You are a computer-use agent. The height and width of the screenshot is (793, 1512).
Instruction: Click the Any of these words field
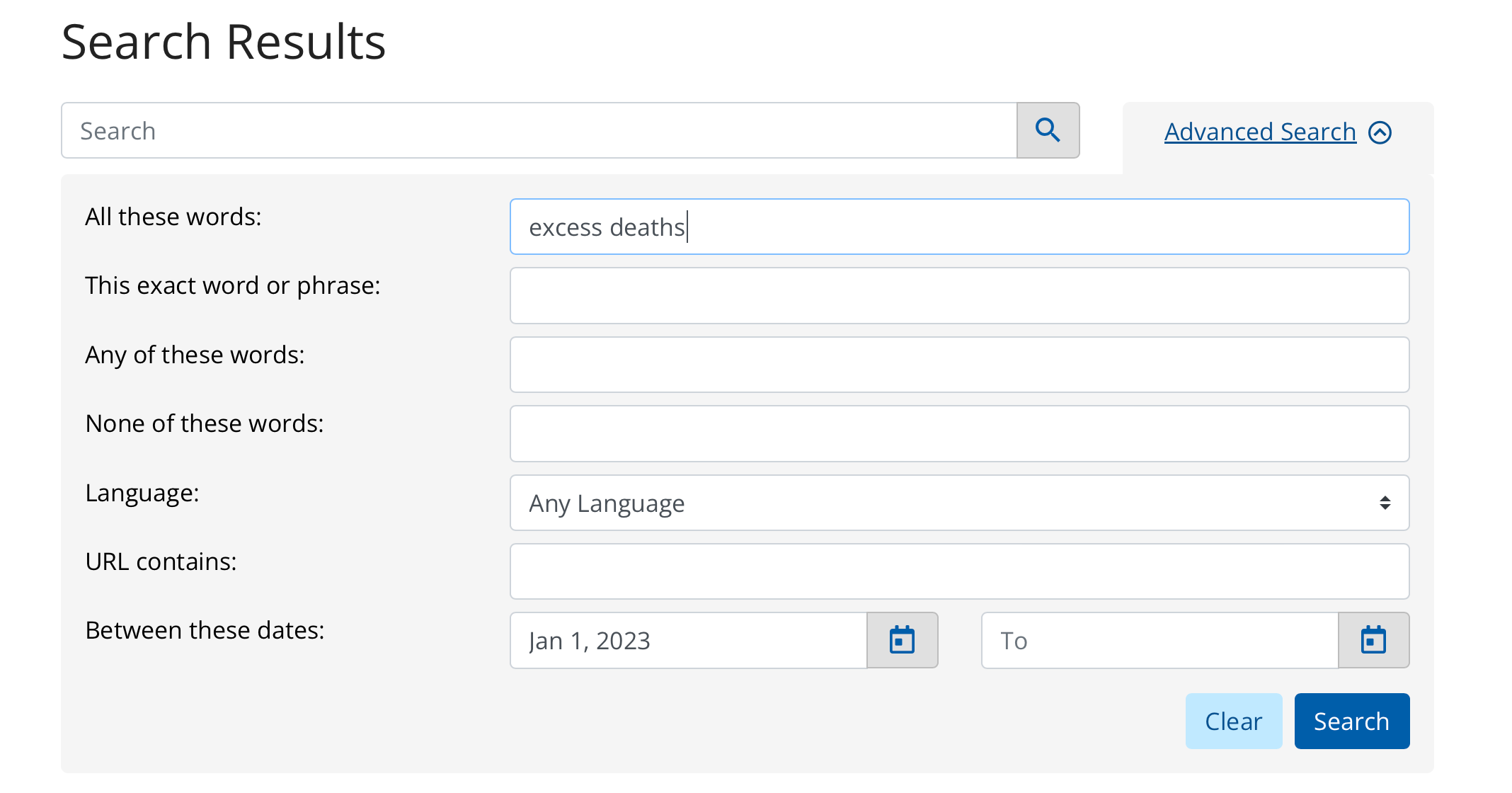(959, 365)
